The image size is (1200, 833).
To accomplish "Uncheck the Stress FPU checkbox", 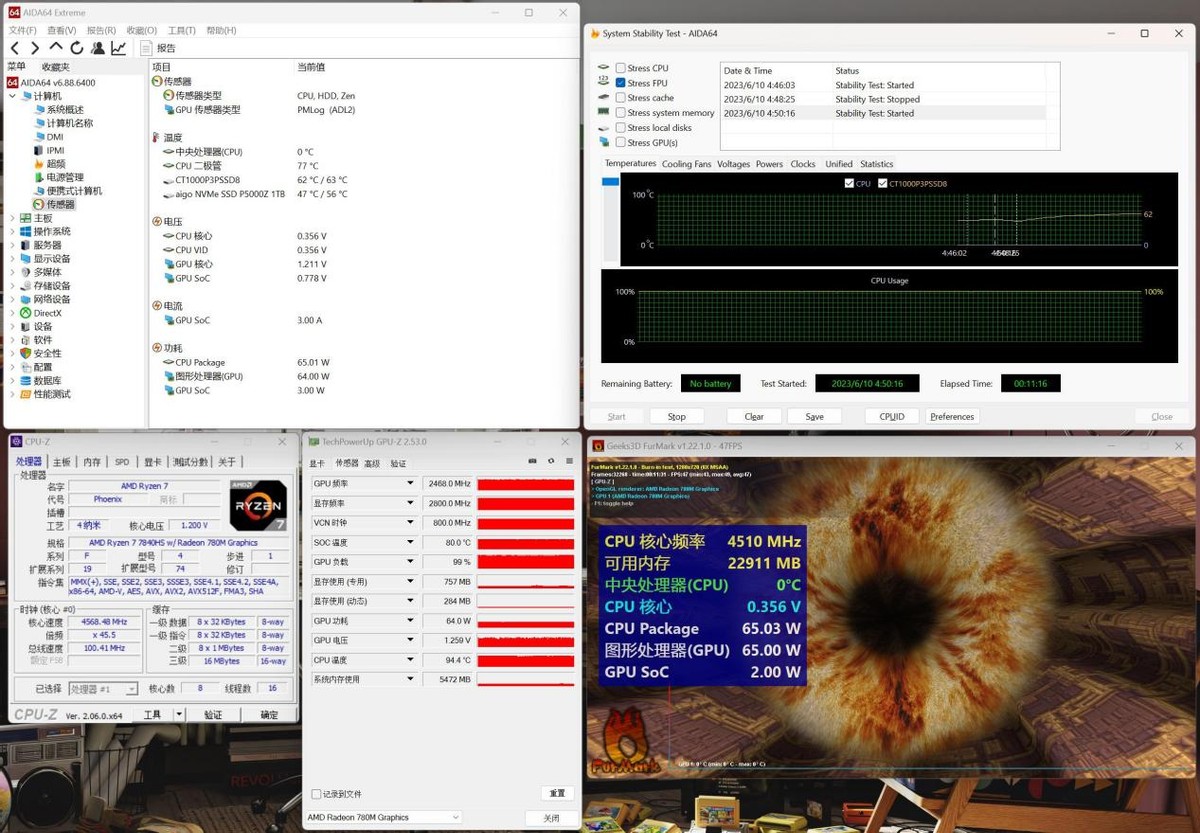I will point(621,83).
